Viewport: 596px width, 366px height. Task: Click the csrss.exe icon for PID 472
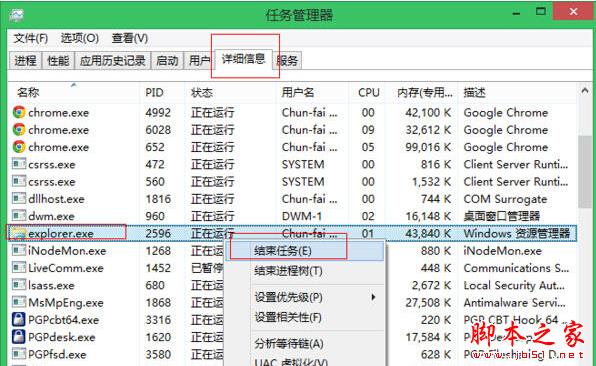pyautogui.click(x=19, y=164)
